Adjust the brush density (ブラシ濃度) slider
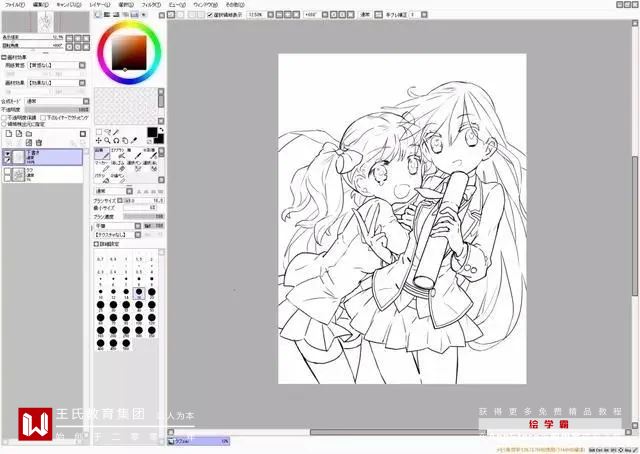The image size is (640, 454). click(144, 216)
